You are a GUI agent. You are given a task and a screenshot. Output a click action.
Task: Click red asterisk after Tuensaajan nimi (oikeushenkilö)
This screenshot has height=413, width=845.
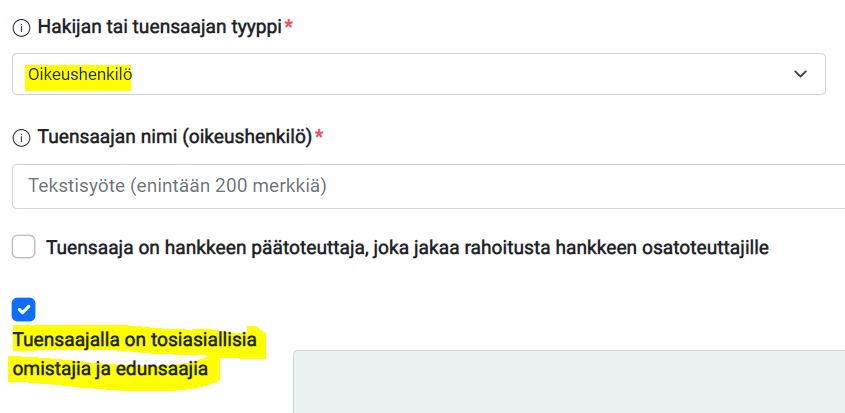(319, 136)
